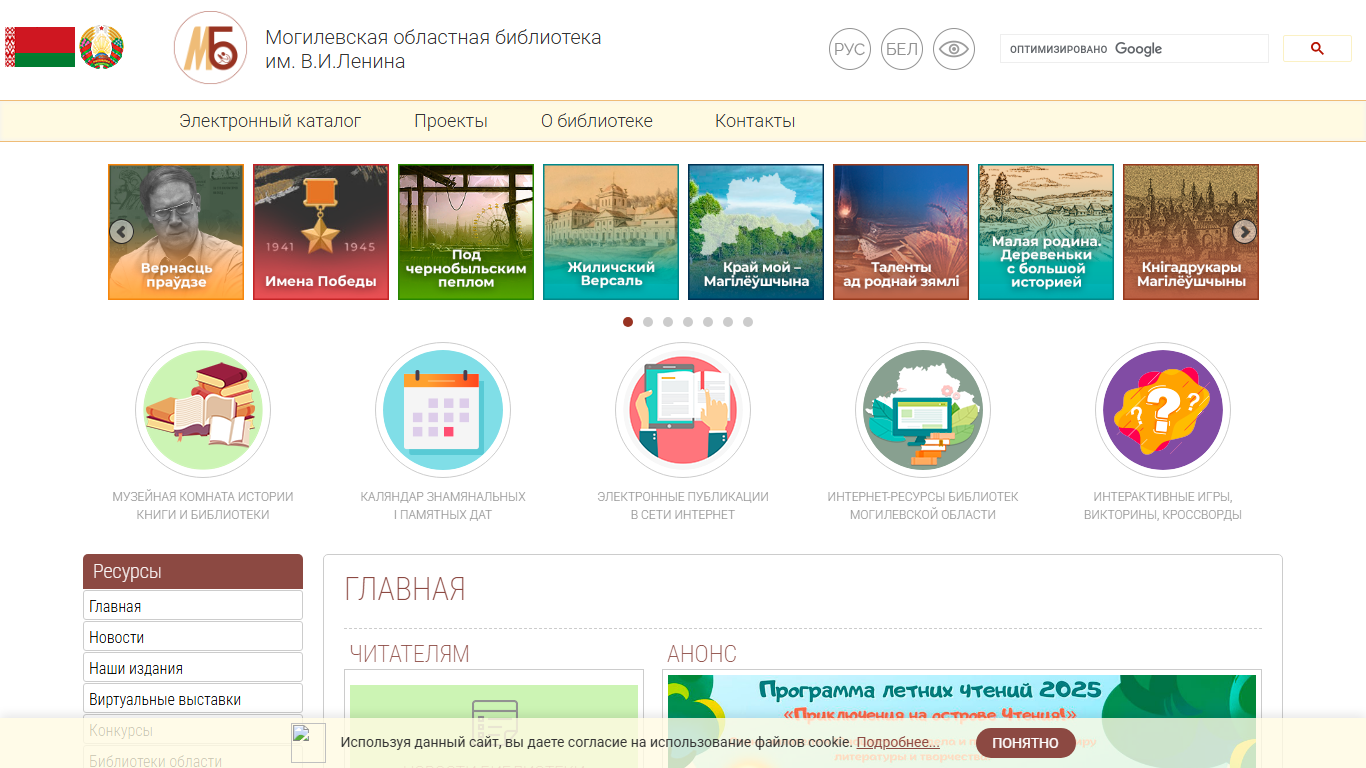Open Электронные публикации в сети интернет link
Image resolution: width=1366 pixels, height=768 pixels.
[683, 506]
